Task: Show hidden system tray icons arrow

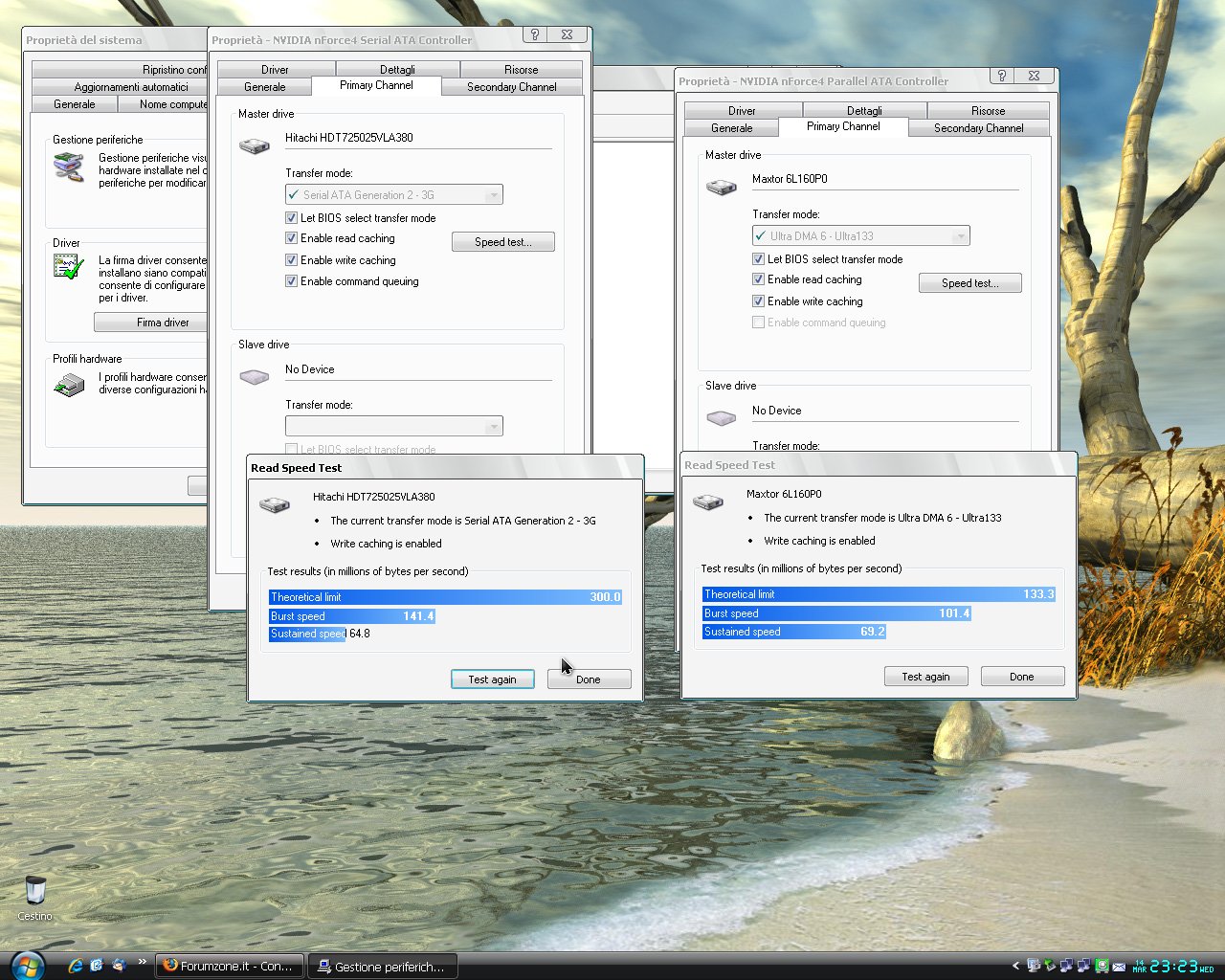Action: [1016, 966]
